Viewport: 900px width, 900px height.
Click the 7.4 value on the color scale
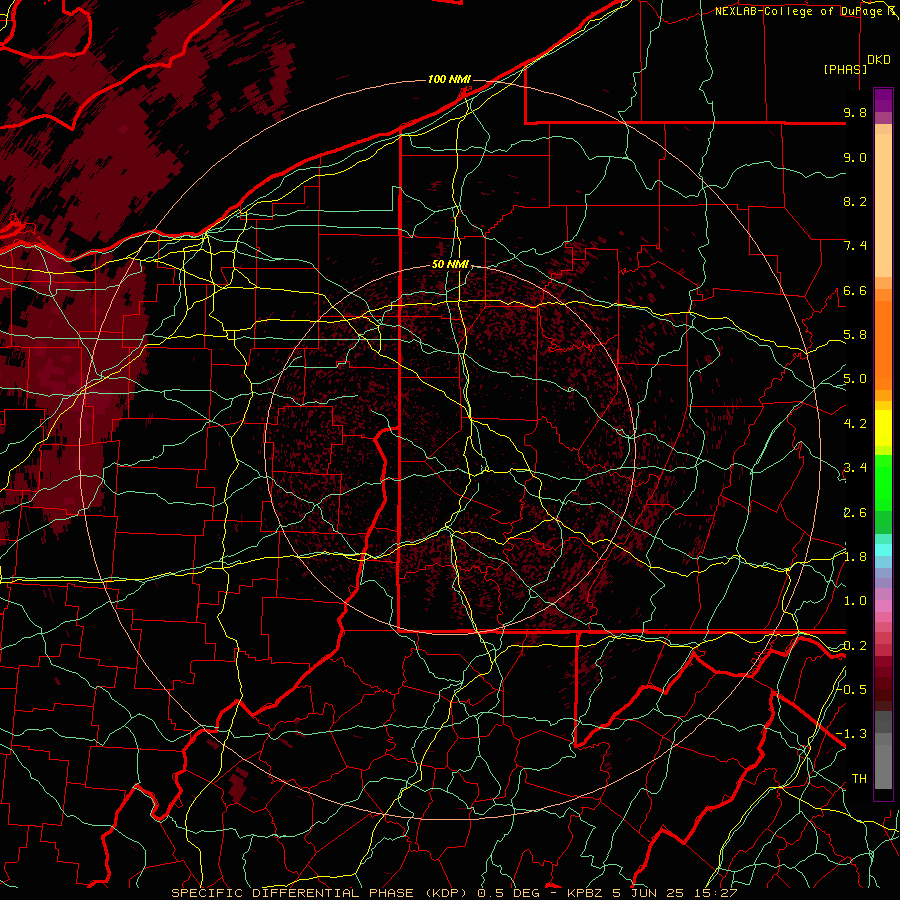(x=855, y=246)
